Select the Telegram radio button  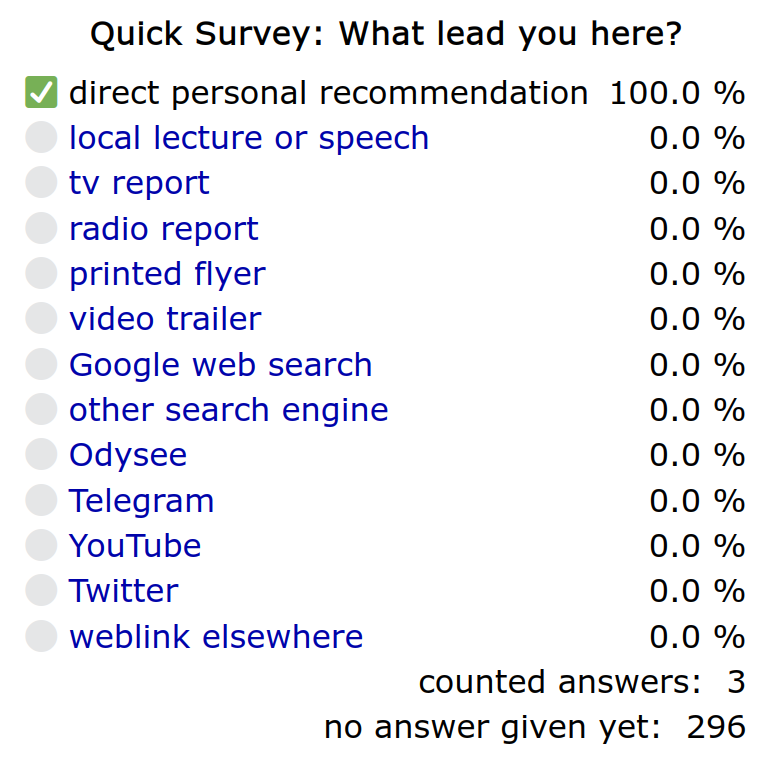pos(41,501)
